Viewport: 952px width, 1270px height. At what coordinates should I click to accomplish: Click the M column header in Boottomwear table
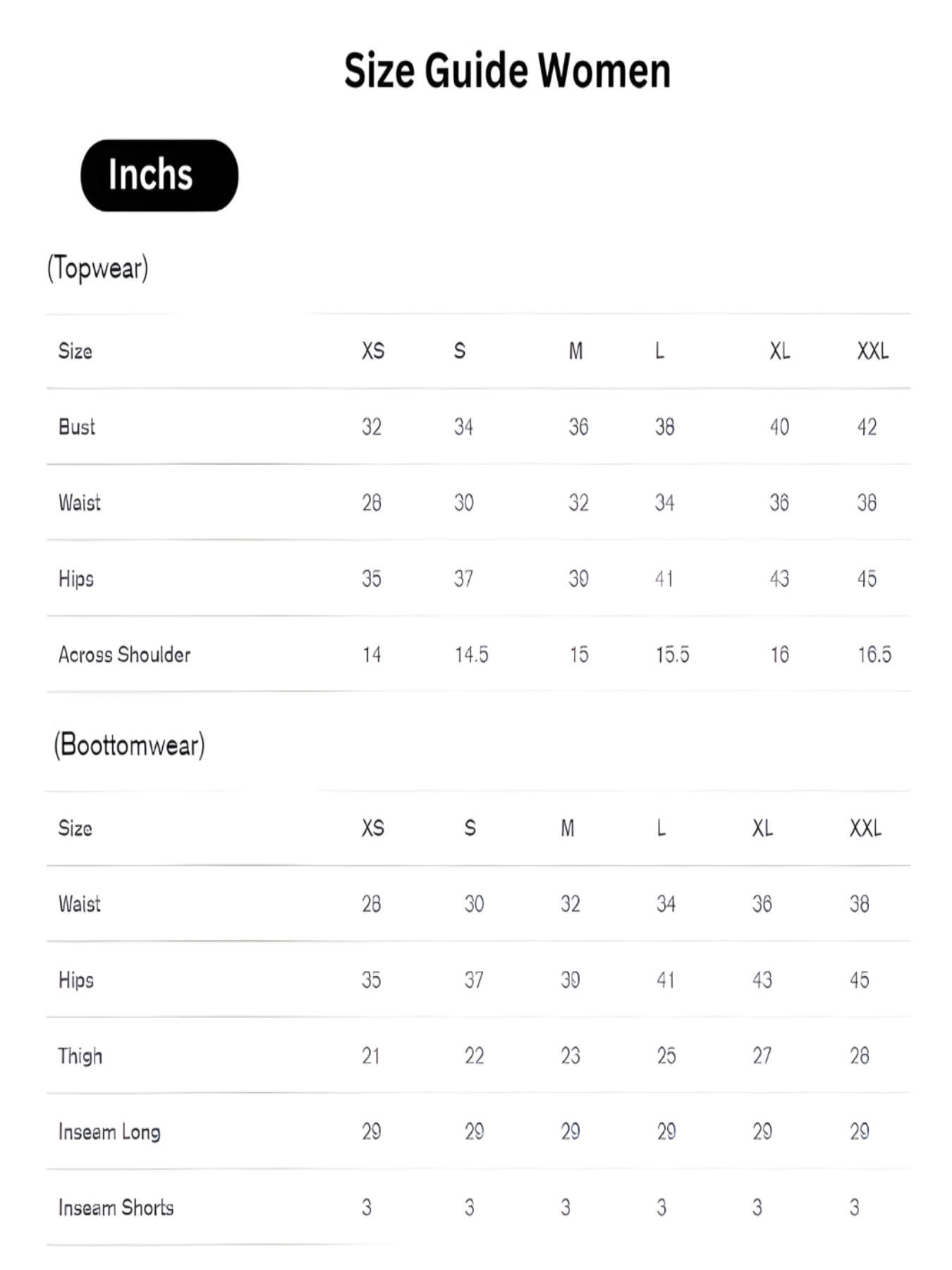pos(568,828)
